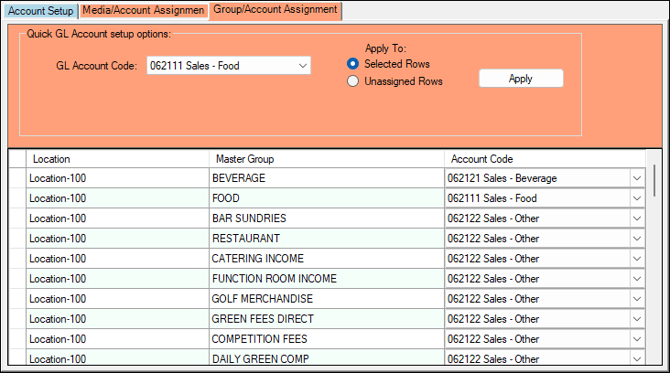Expand Account Code dropdown for DAILY GREEN COMP
The image size is (670, 373).
(x=637, y=358)
